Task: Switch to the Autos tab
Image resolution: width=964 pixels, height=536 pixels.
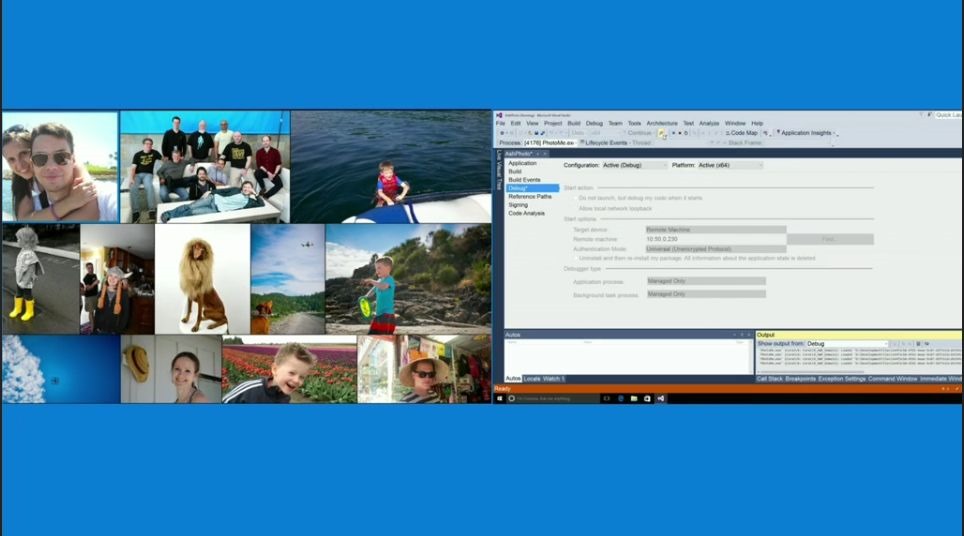Action: pos(513,379)
